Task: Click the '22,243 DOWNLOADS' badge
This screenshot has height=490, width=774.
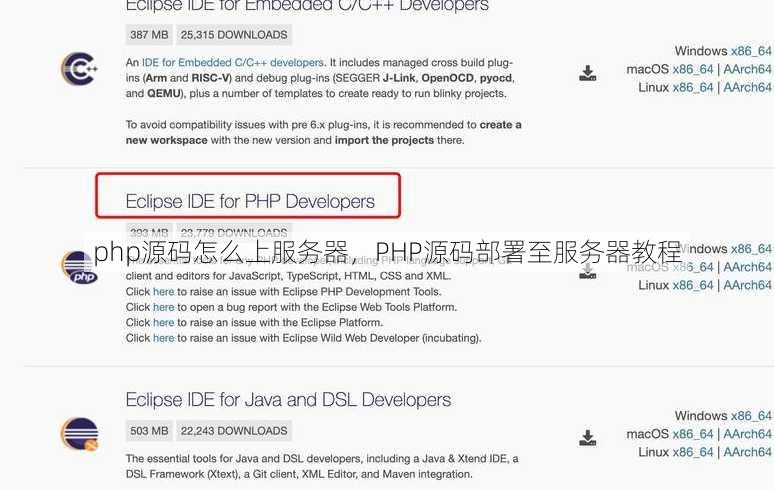Action: tap(234, 431)
